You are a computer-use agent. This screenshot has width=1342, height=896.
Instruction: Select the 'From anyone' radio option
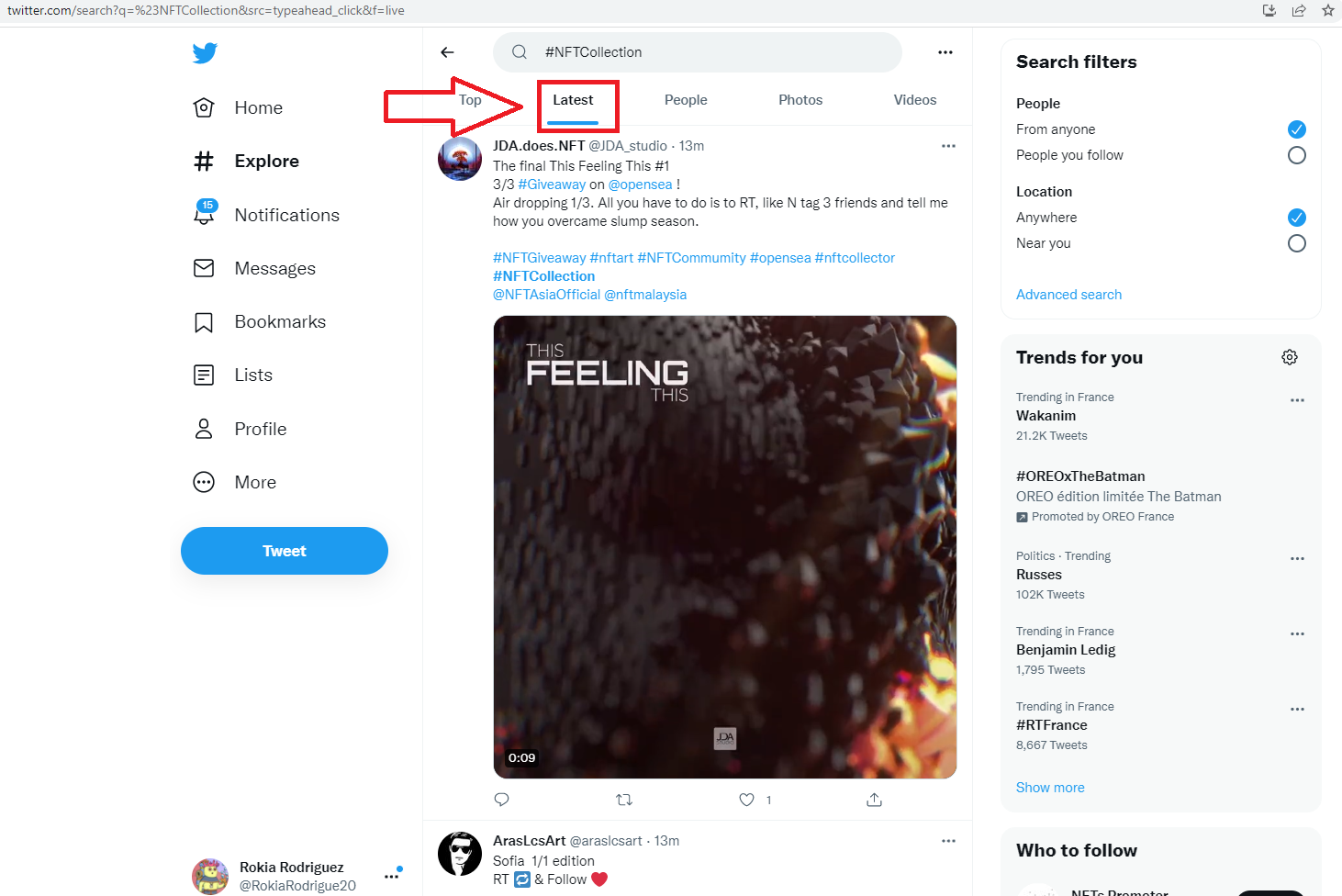tap(1296, 129)
